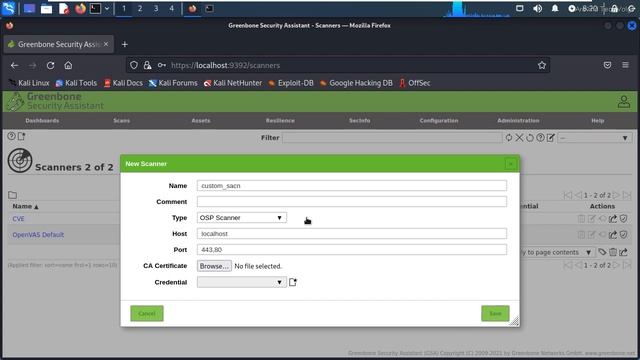The height and width of the screenshot is (360, 640).
Task: Open the Resilience menu
Action: [280, 121]
